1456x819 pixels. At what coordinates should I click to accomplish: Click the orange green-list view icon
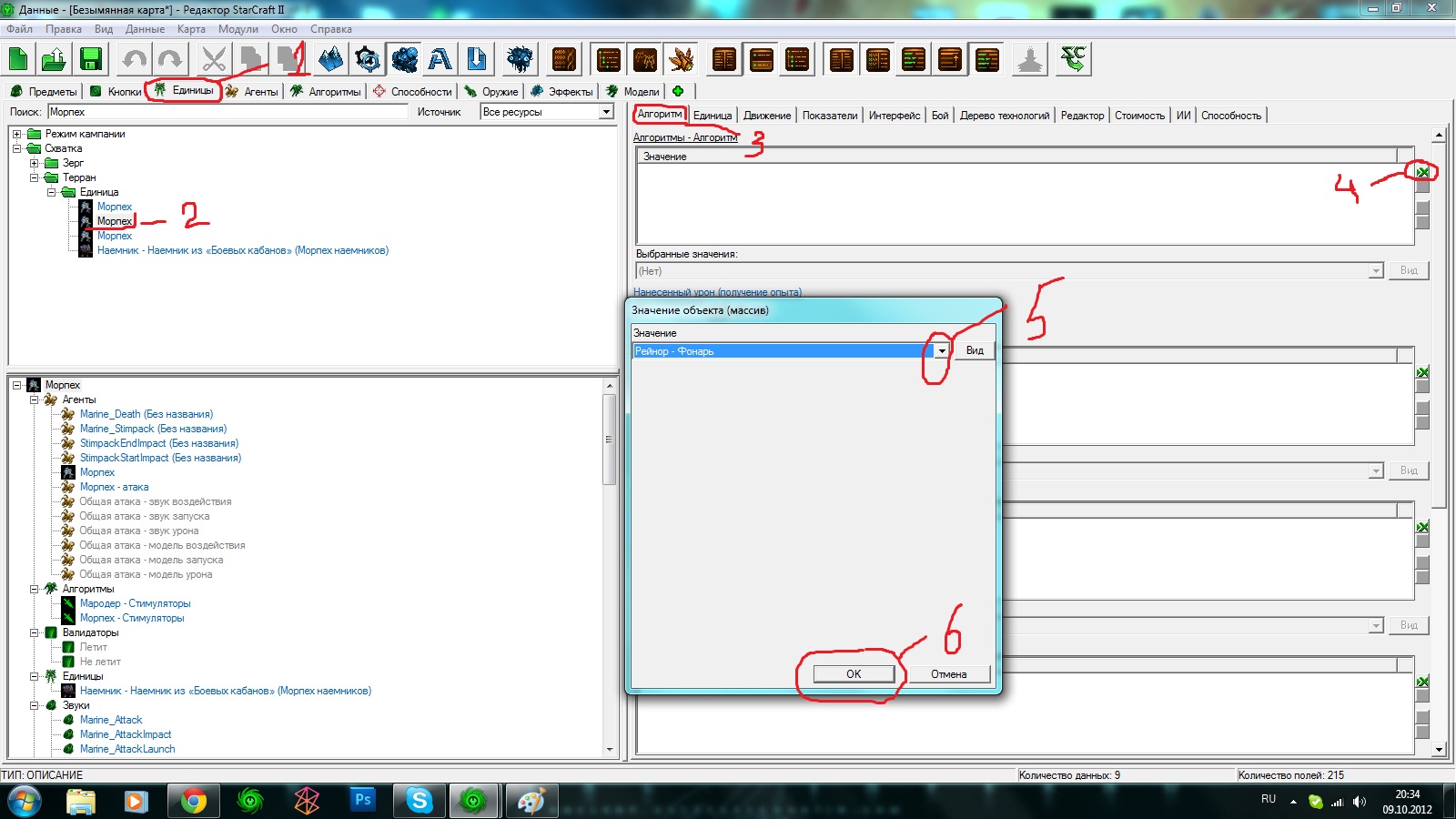click(x=608, y=60)
